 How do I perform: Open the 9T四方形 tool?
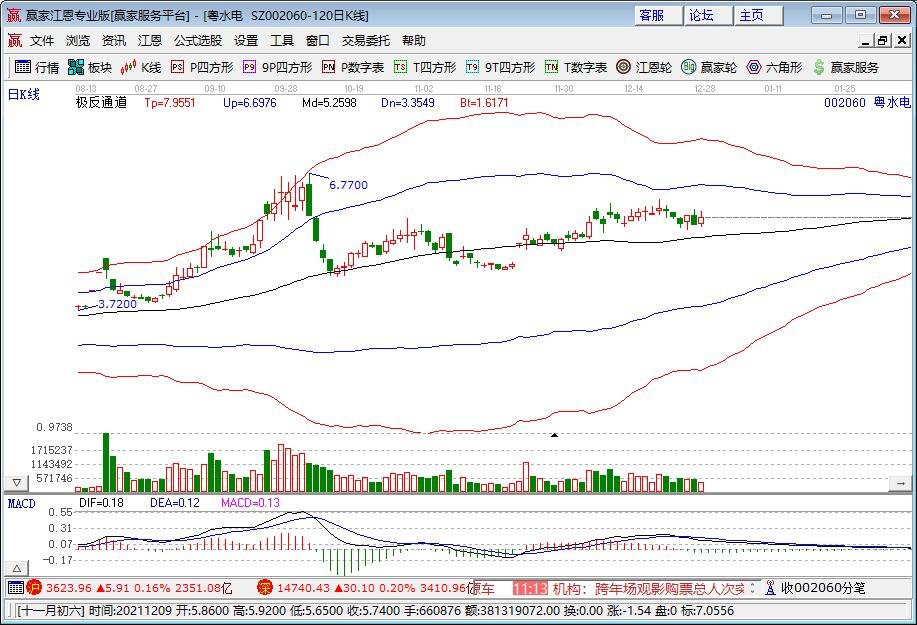[x=501, y=67]
